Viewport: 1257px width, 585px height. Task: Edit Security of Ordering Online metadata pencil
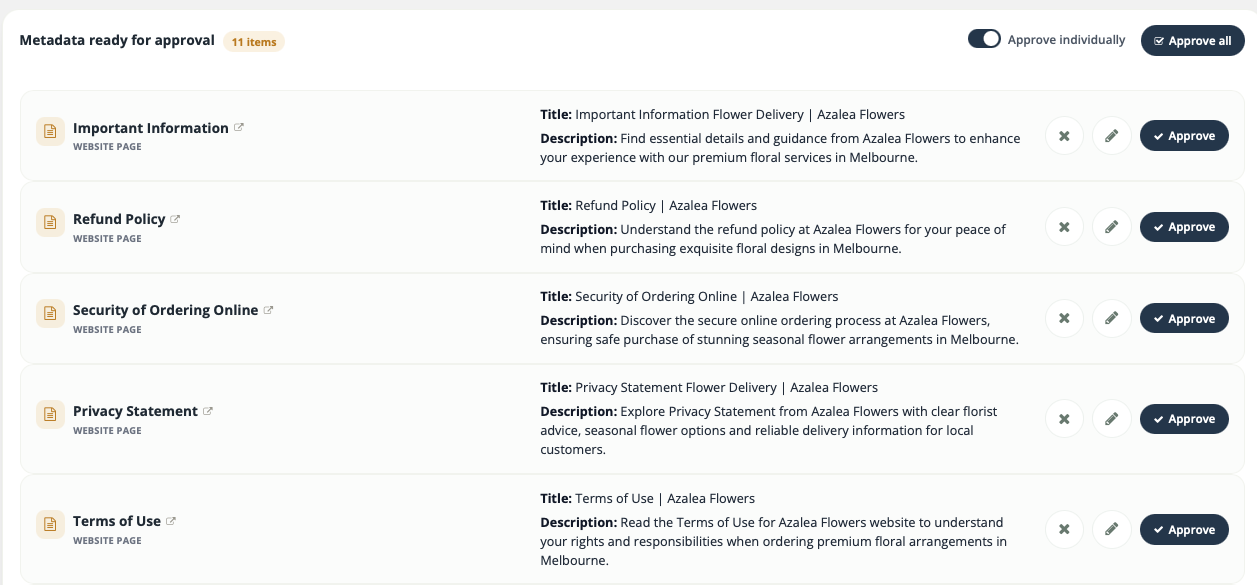pyautogui.click(x=1111, y=319)
